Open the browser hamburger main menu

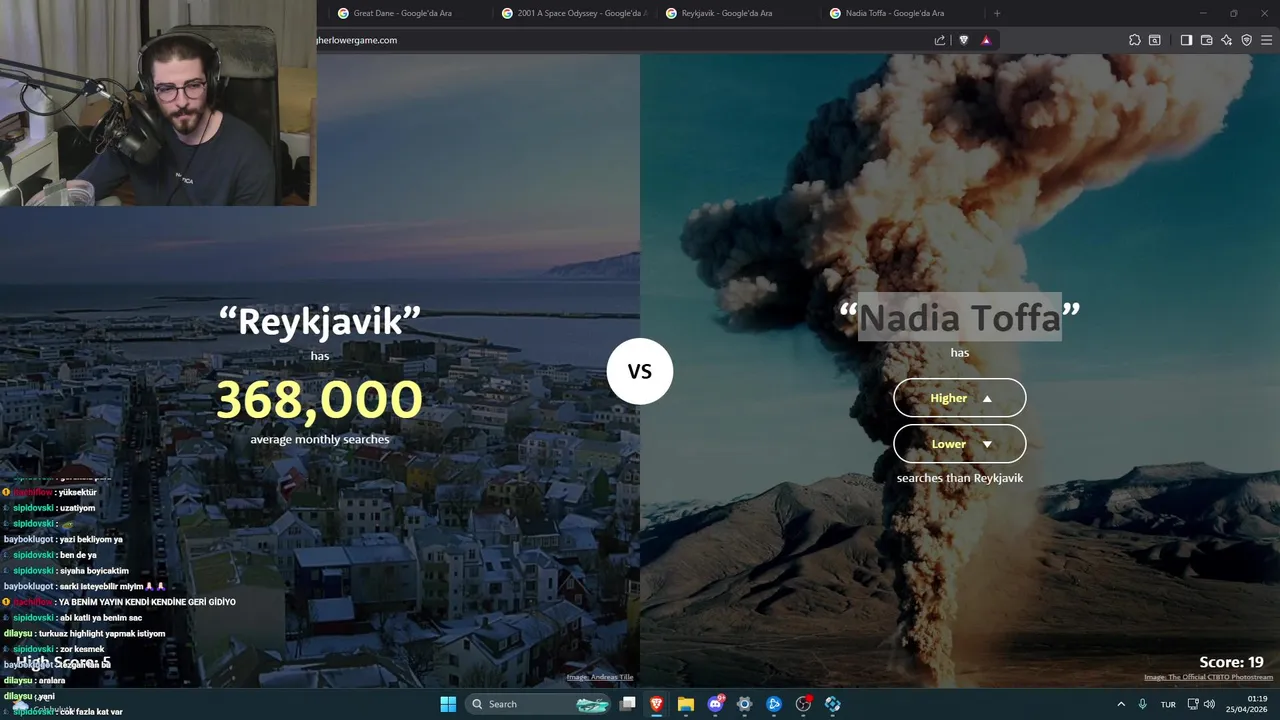point(1267,40)
